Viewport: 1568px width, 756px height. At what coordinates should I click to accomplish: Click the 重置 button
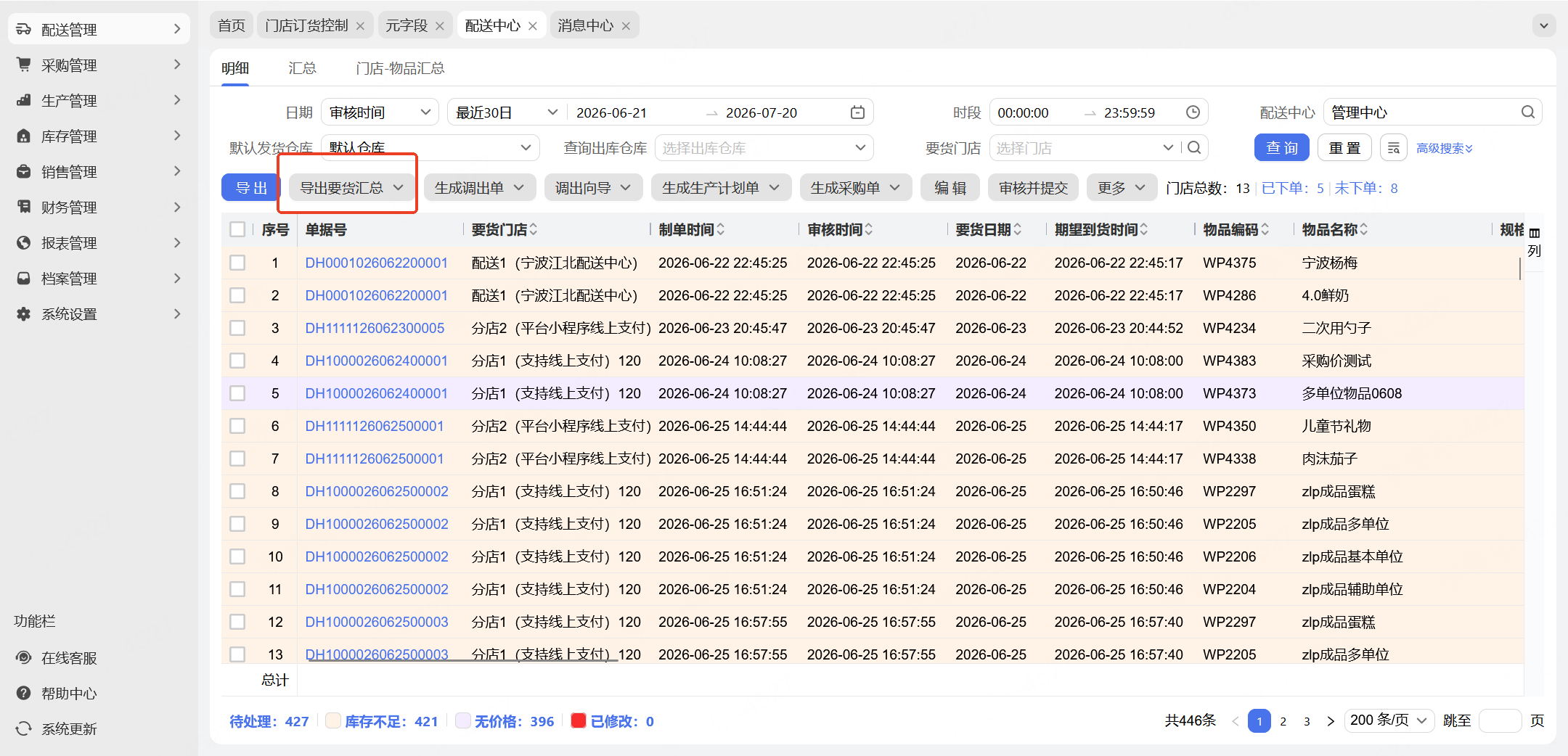[1344, 148]
